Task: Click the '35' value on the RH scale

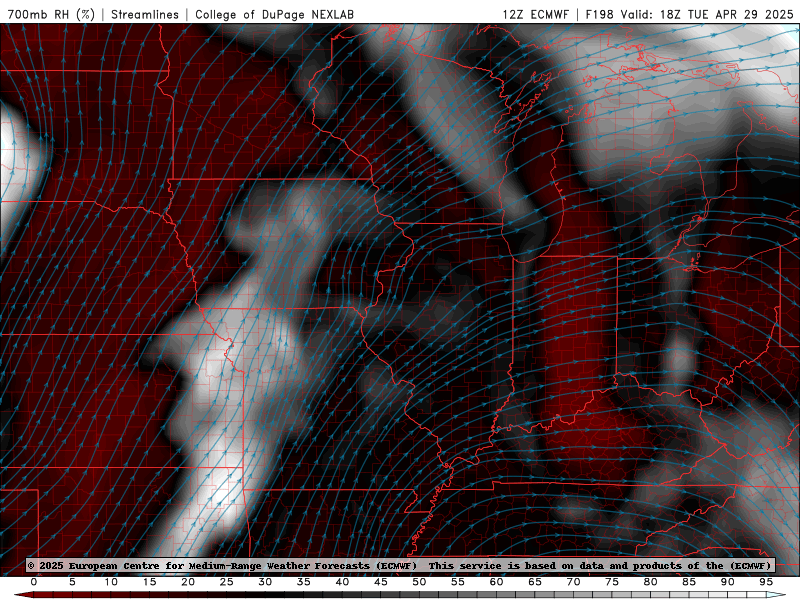Action: tap(304, 582)
